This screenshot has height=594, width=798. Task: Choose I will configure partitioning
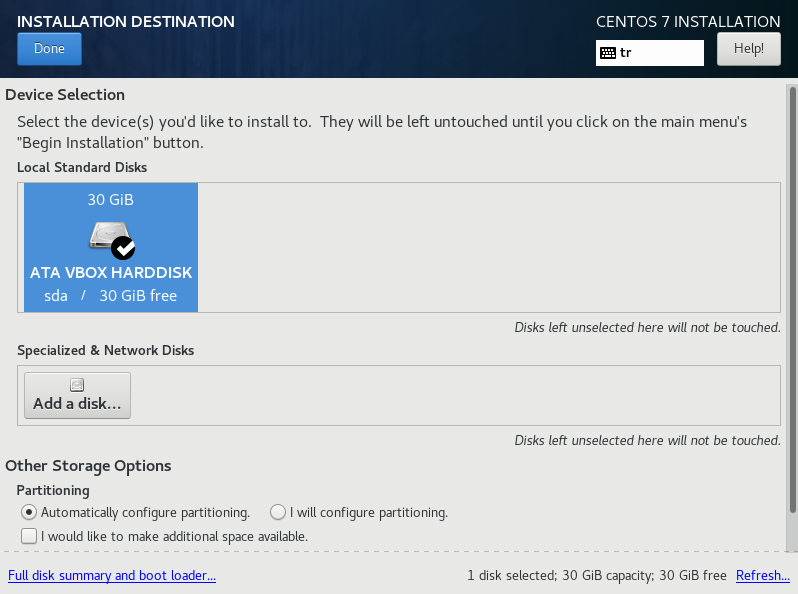pos(278,512)
